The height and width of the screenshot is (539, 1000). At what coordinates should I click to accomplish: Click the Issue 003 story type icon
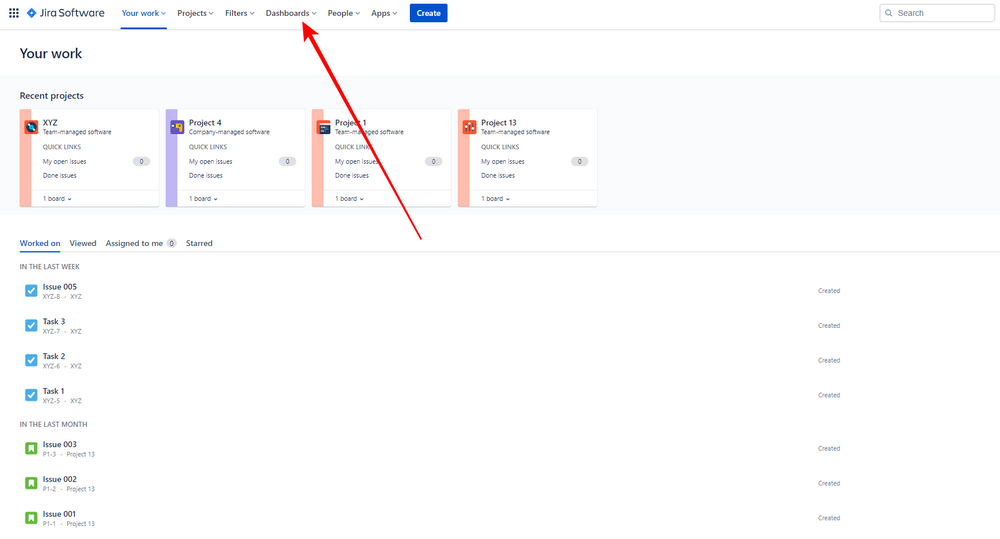tap(31, 448)
